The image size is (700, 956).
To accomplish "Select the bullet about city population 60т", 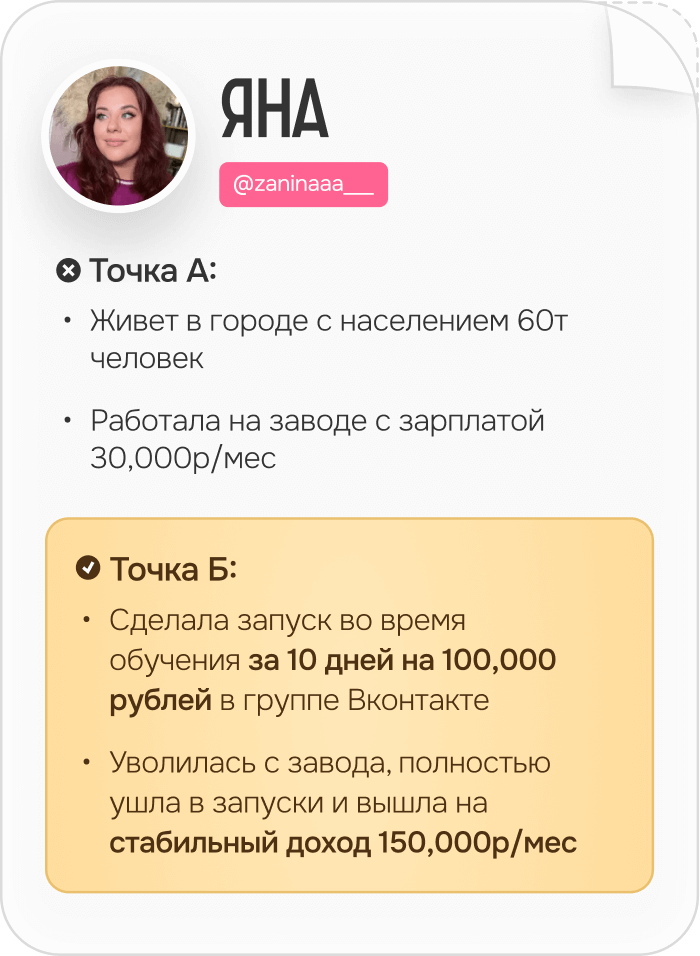I will coord(329,339).
